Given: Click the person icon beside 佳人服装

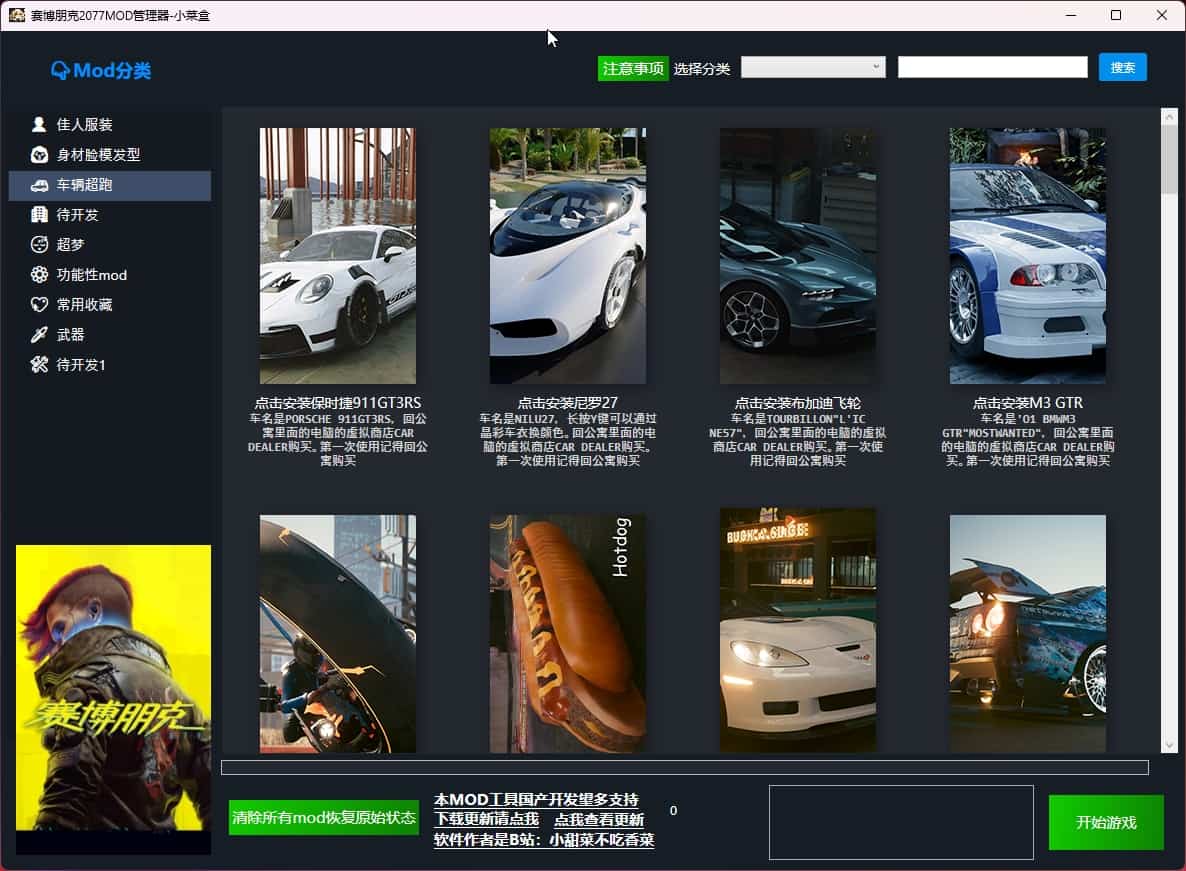Looking at the screenshot, I should [x=39, y=125].
